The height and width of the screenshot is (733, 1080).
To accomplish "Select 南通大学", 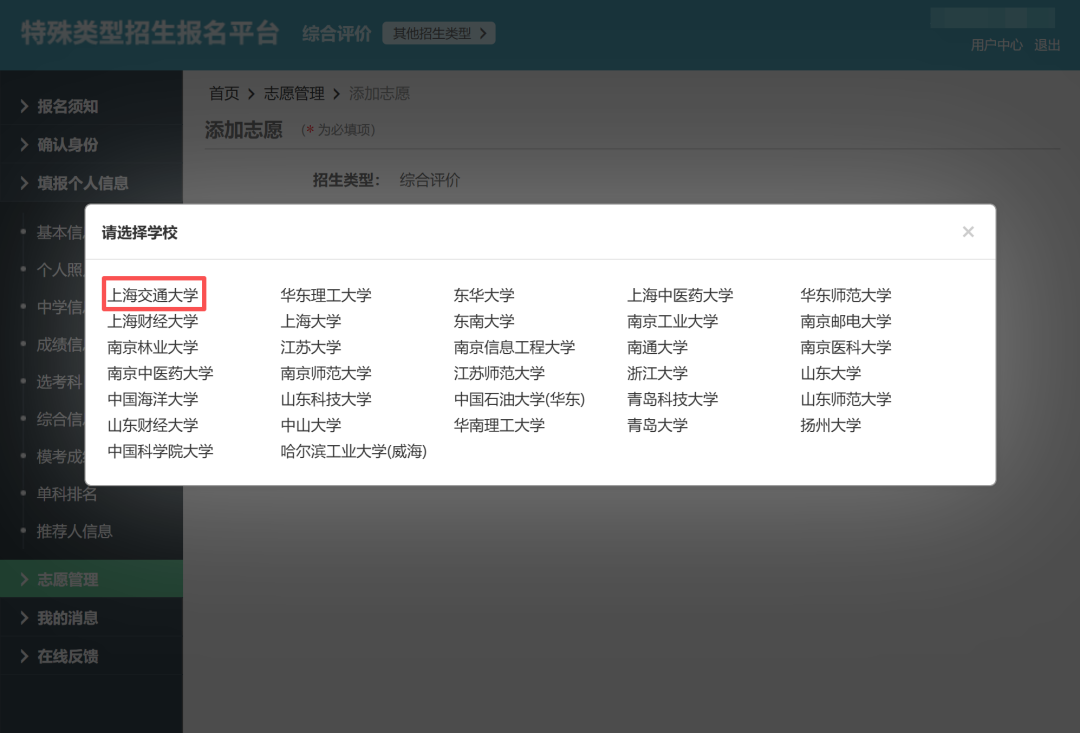I will [657, 347].
